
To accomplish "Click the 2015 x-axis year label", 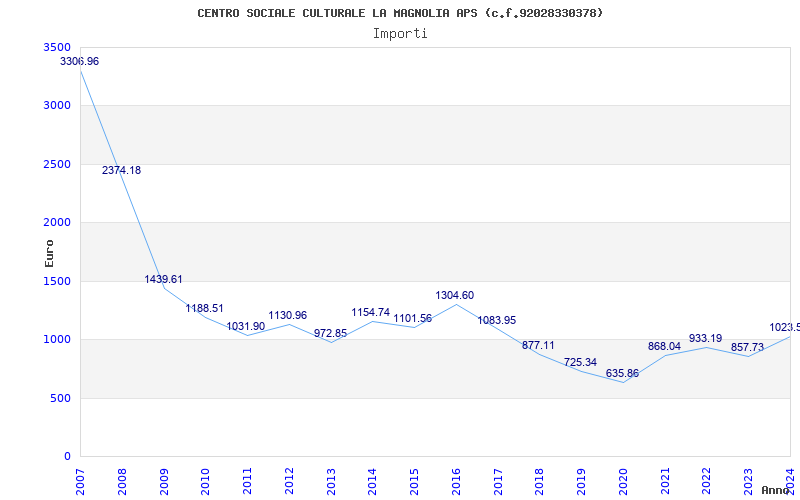I will 414,482.
